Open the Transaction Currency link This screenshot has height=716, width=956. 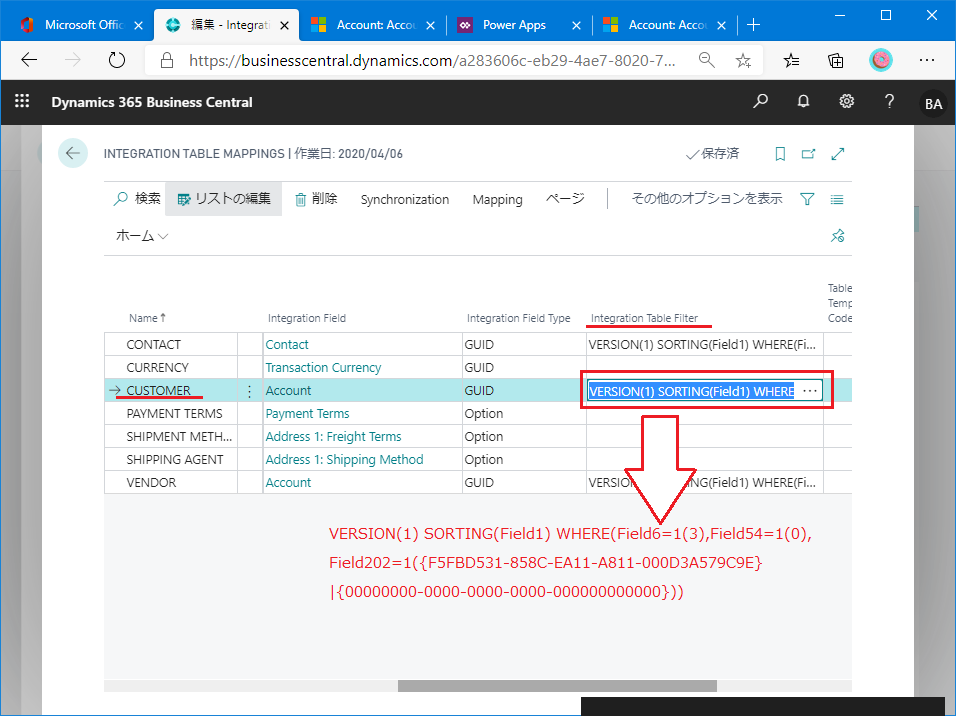click(323, 368)
